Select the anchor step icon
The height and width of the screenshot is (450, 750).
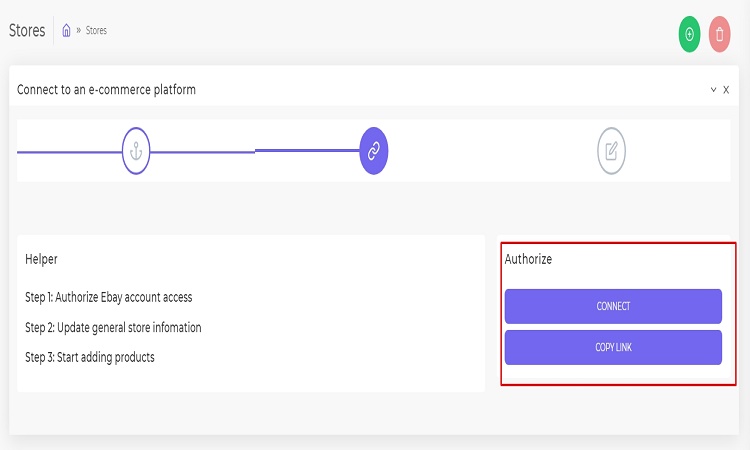(136, 151)
